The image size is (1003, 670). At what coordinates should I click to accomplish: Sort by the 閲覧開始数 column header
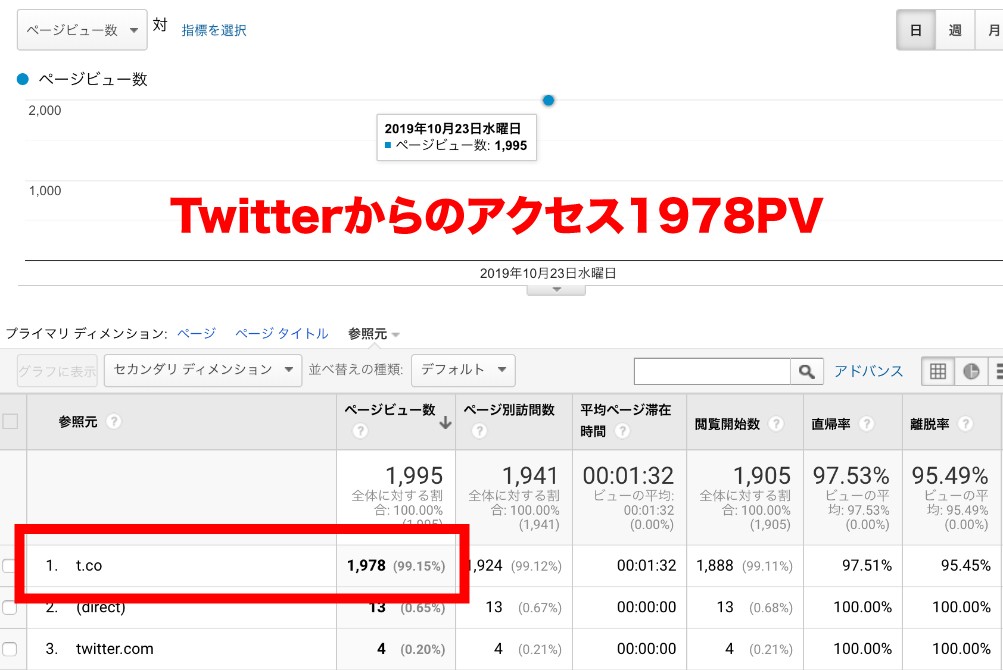click(727, 424)
